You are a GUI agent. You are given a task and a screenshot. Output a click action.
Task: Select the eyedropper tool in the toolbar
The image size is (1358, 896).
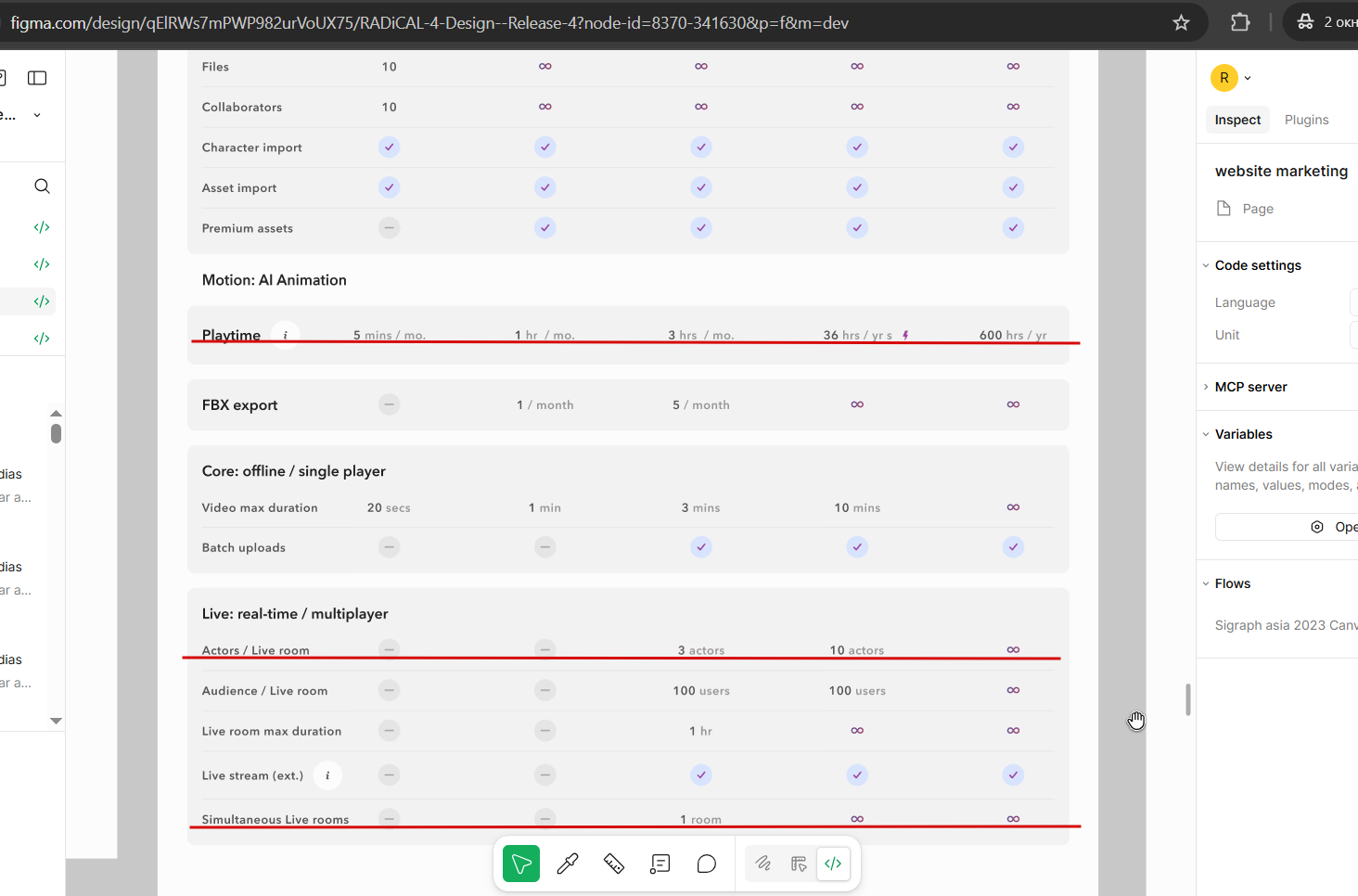coord(568,864)
